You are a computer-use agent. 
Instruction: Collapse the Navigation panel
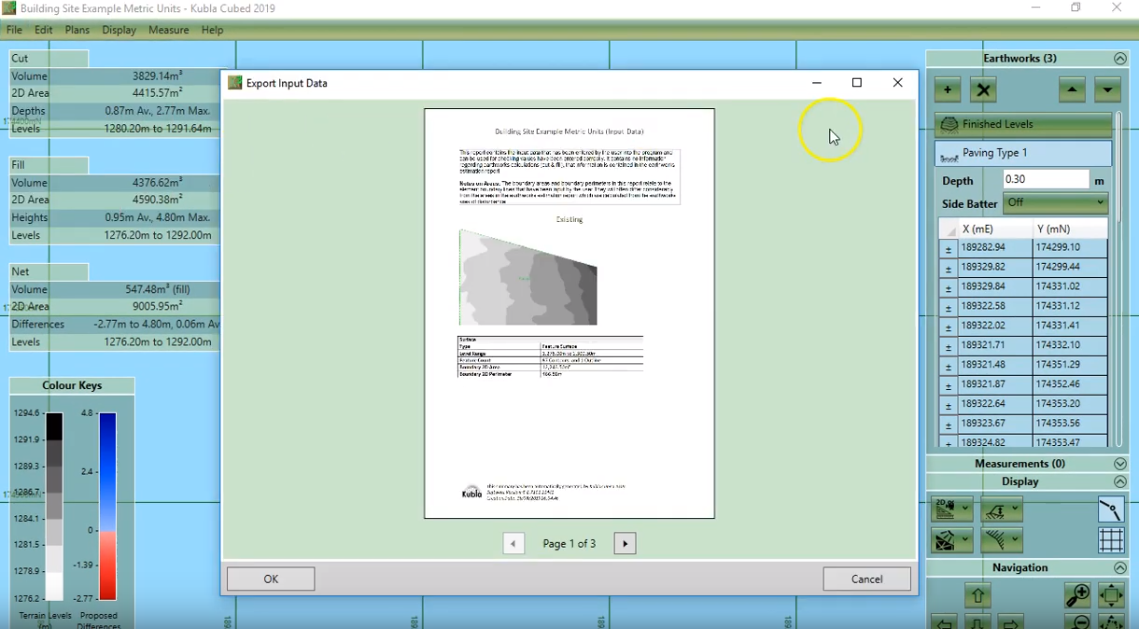coord(1120,567)
